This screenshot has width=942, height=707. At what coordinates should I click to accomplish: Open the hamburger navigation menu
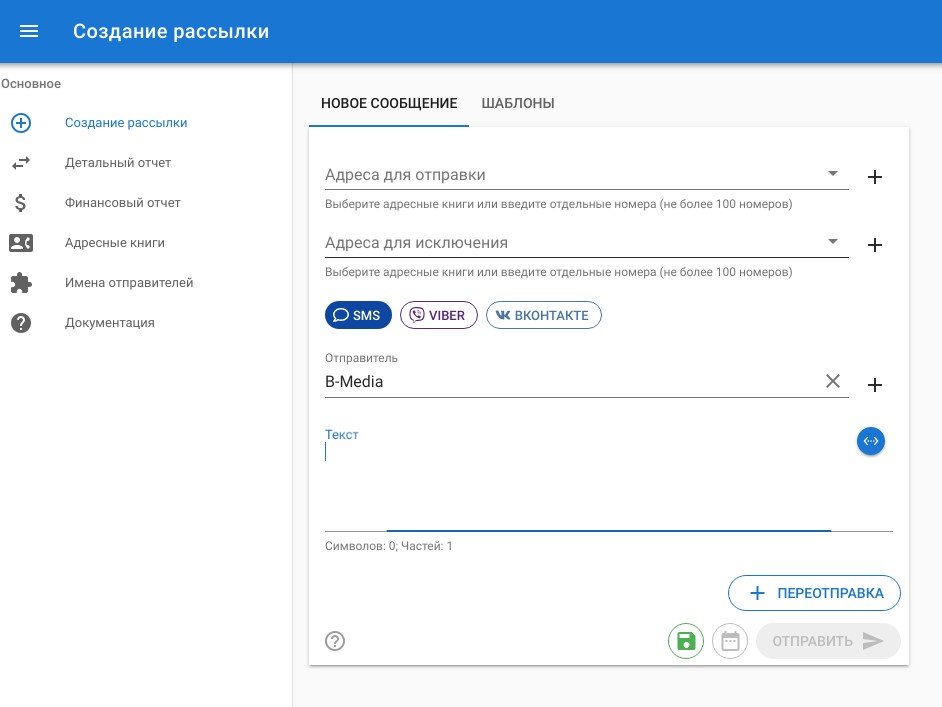click(29, 31)
